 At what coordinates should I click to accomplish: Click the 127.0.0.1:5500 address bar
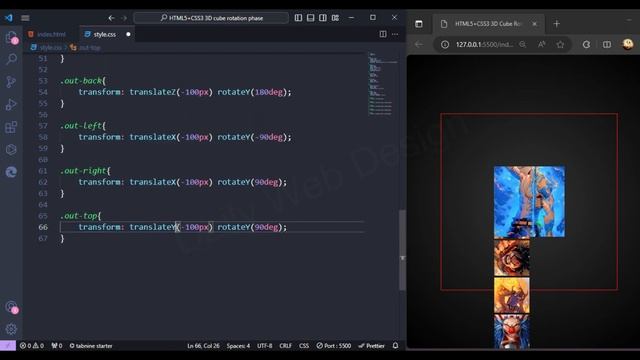pos(484,44)
